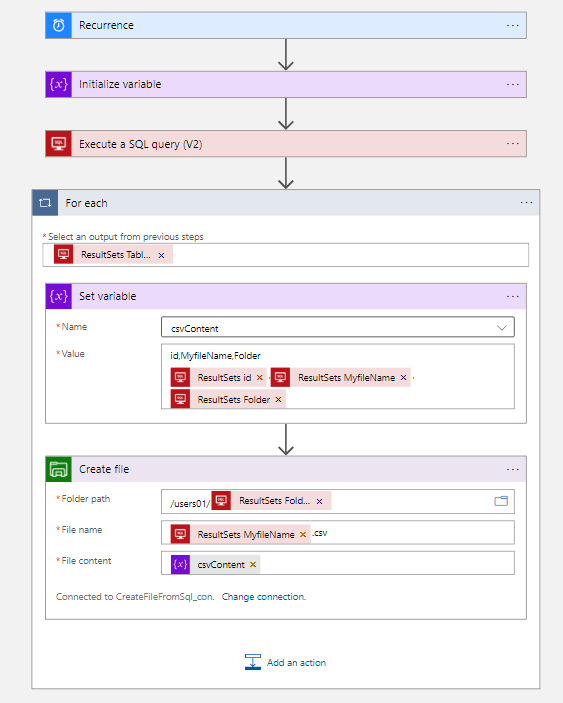Click the Change connection link
Image resolution: width=563 pixels, height=703 pixels.
pyautogui.click(x=264, y=597)
